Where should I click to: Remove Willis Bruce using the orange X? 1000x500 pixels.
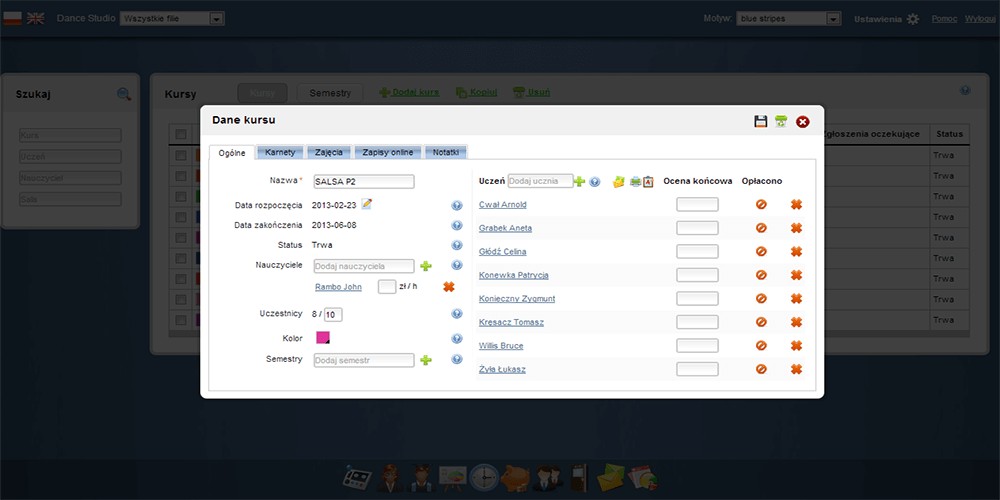797,346
